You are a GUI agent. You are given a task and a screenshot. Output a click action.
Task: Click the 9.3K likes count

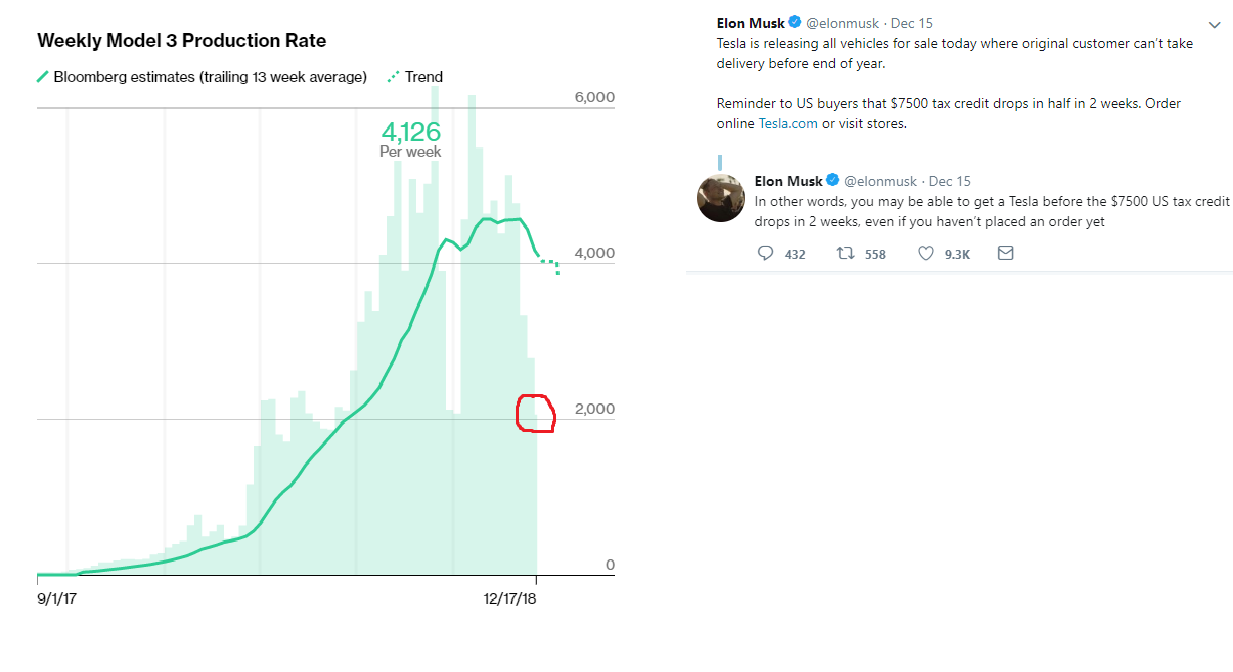(x=957, y=254)
